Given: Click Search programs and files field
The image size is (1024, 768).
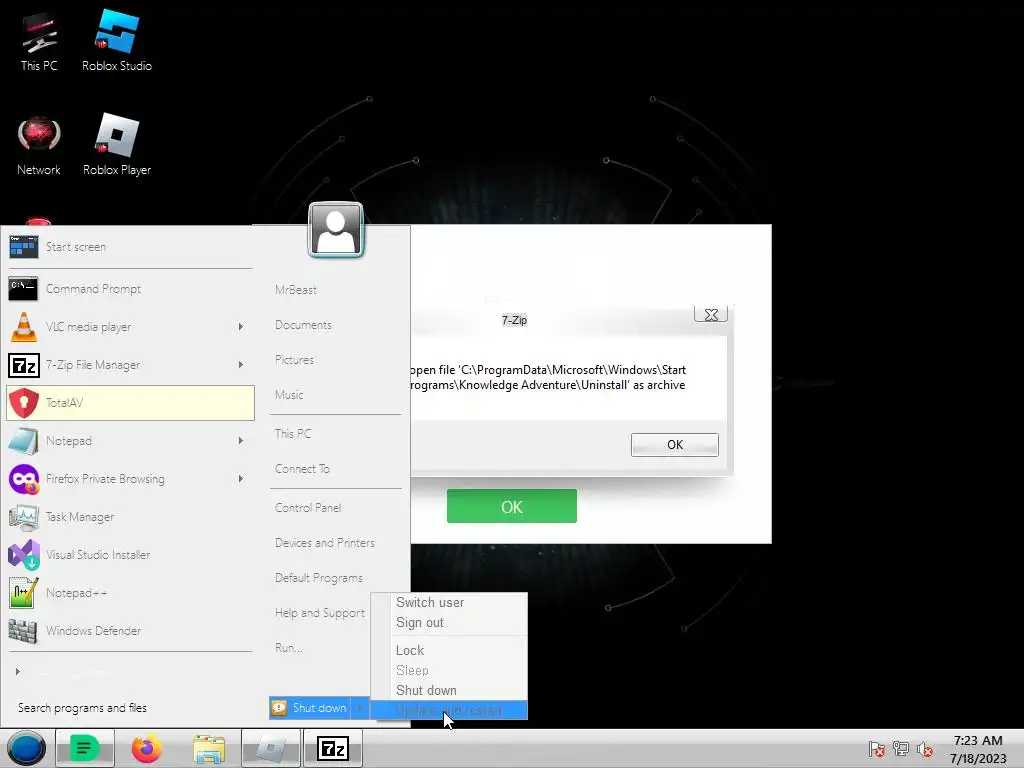Looking at the screenshot, I should [131, 708].
